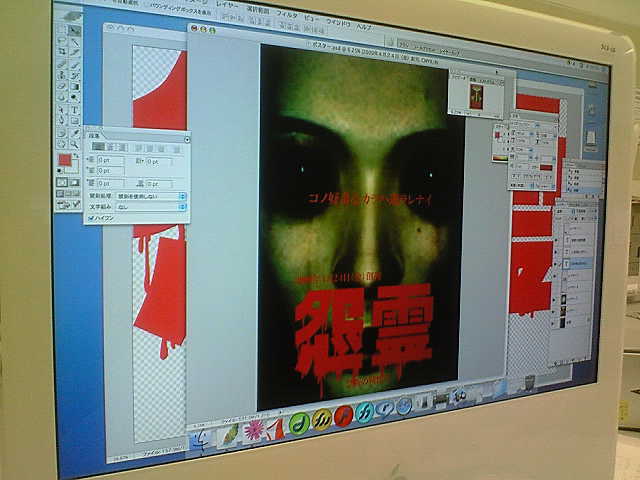This screenshot has width=640, height=480.
Task: Select the Crop tool
Action: click(x=62, y=51)
